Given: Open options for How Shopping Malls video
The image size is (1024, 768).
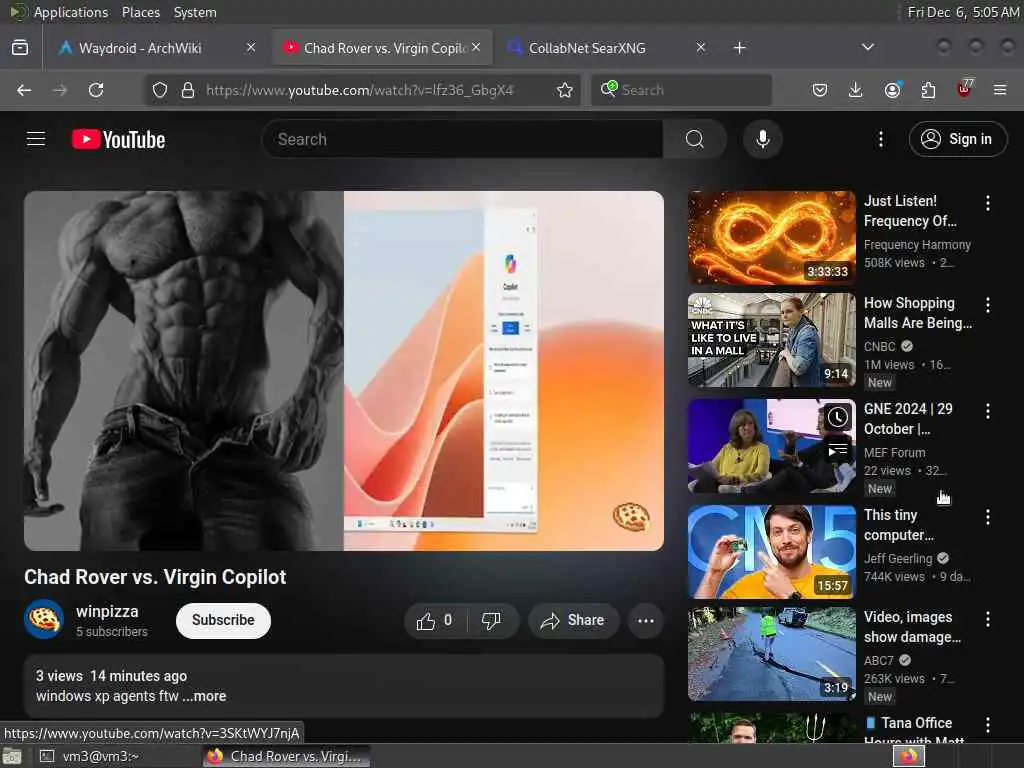Looking at the screenshot, I should pyautogui.click(x=987, y=305).
